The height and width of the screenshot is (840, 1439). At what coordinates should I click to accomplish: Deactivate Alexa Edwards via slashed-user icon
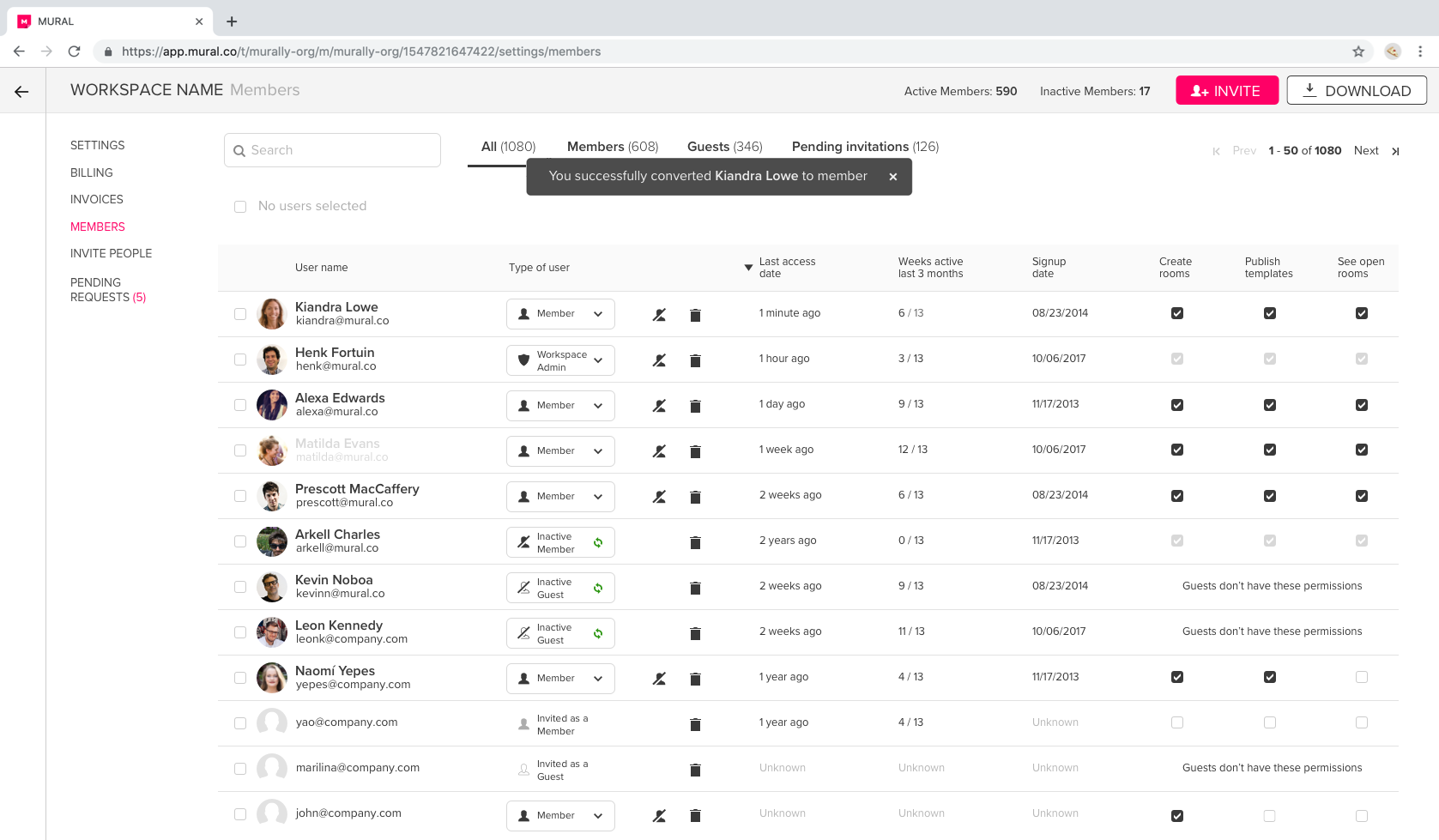[x=659, y=406]
